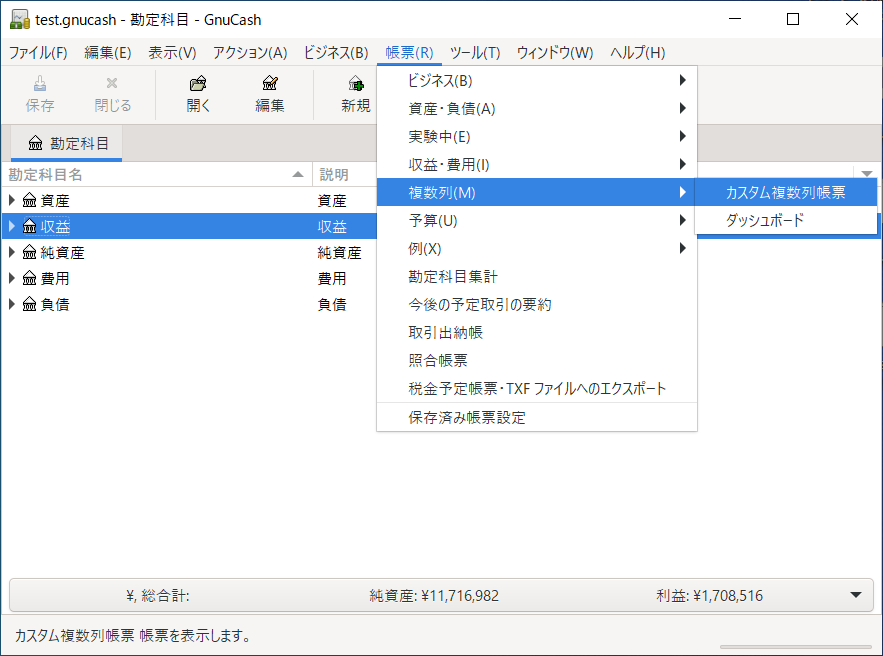
Task: Choose カスタム複数列帳票 from submenu
Action: tap(786, 192)
